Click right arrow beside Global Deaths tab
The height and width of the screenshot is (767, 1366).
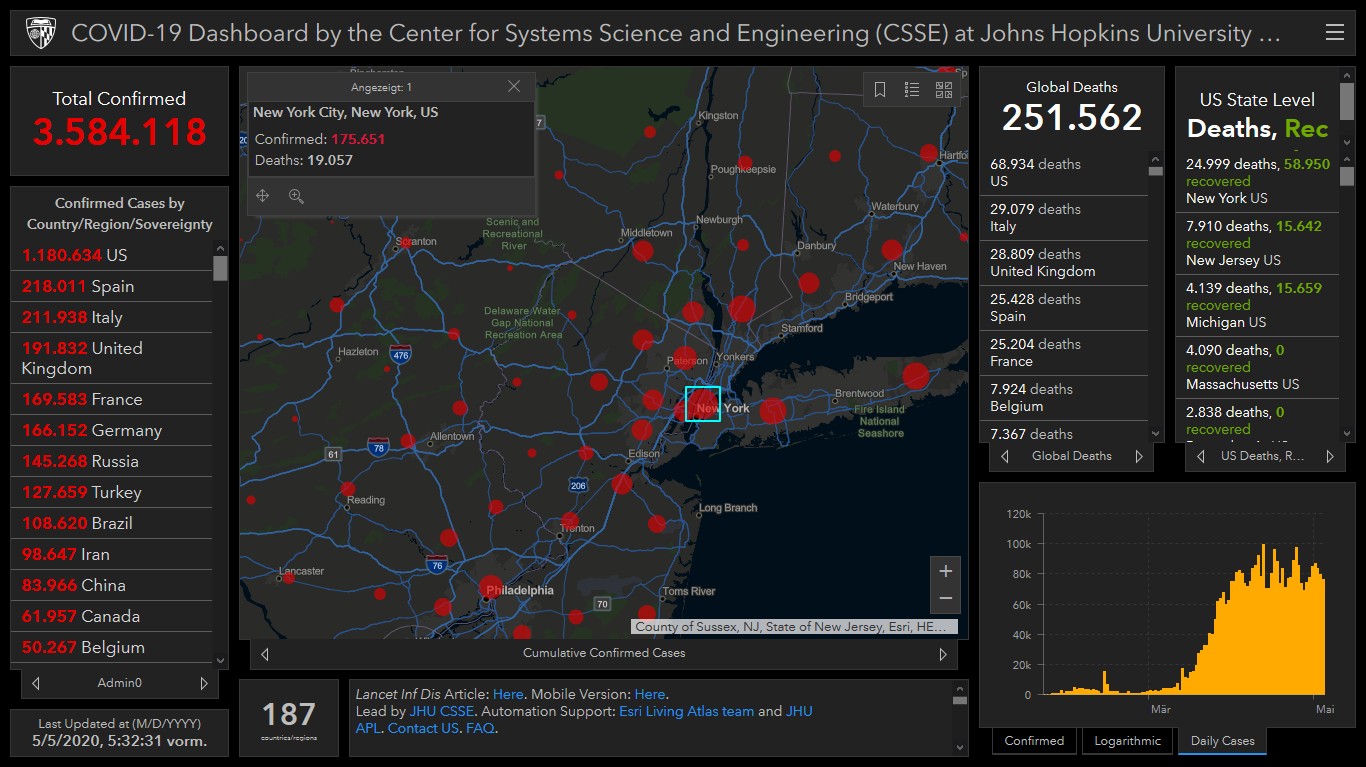tap(1138, 456)
